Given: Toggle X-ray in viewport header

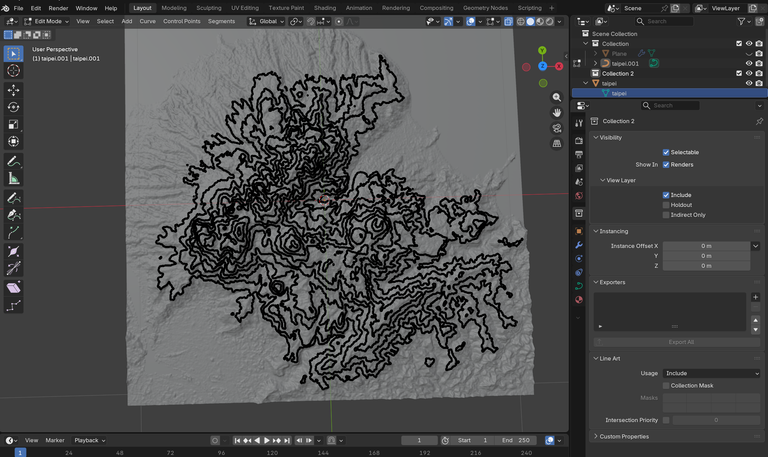Looking at the screenshot, I should 508,22.
